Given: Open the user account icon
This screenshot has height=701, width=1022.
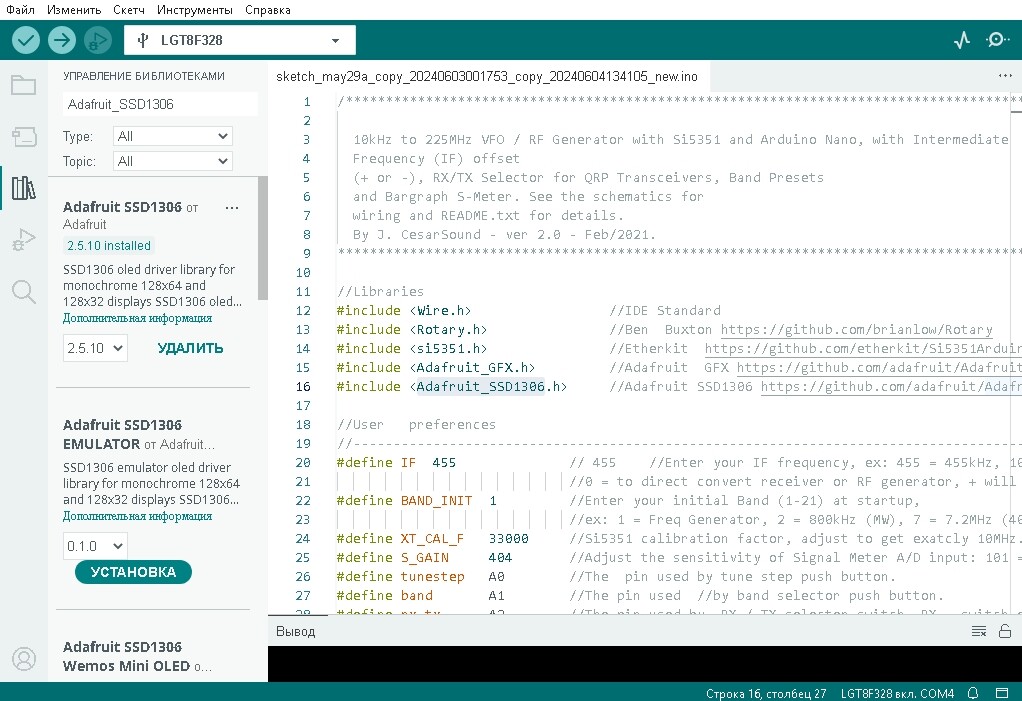Looking at the screenshot, I should tap(24, 659).
